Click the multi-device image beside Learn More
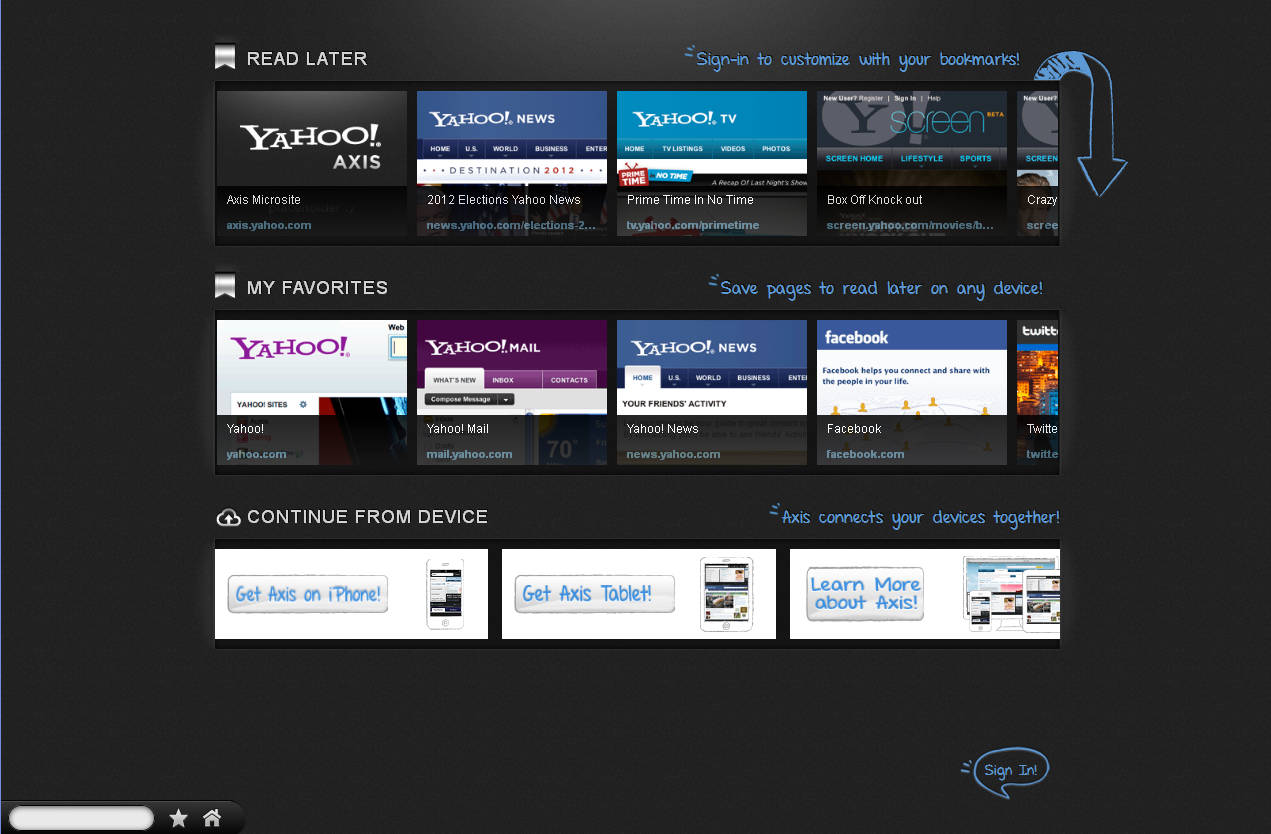The image size is (1271, 834). click(1011, 594)
